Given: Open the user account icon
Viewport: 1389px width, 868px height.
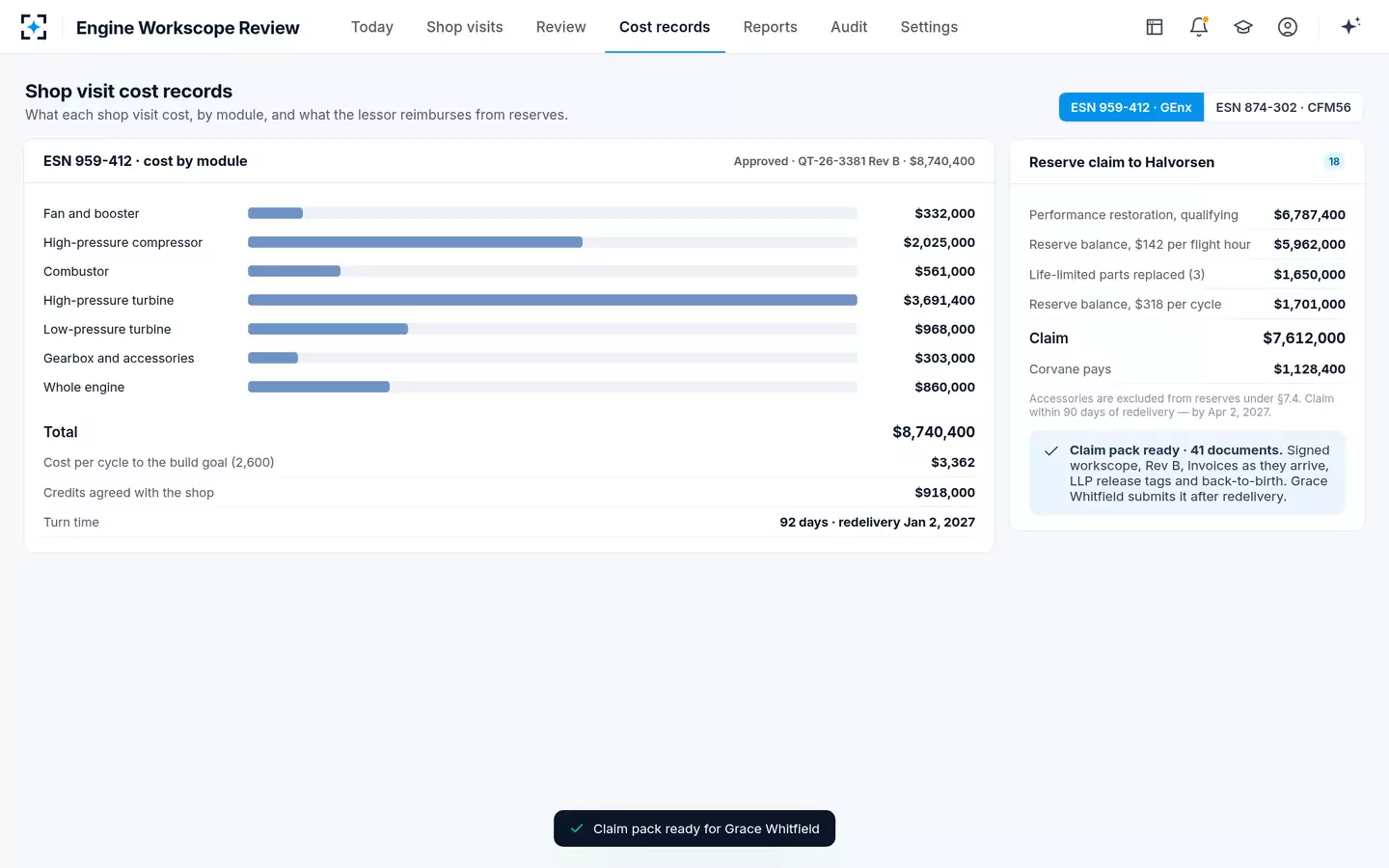Looking at the screenshot, I should pyautogui.click(x=1288, y=27).
